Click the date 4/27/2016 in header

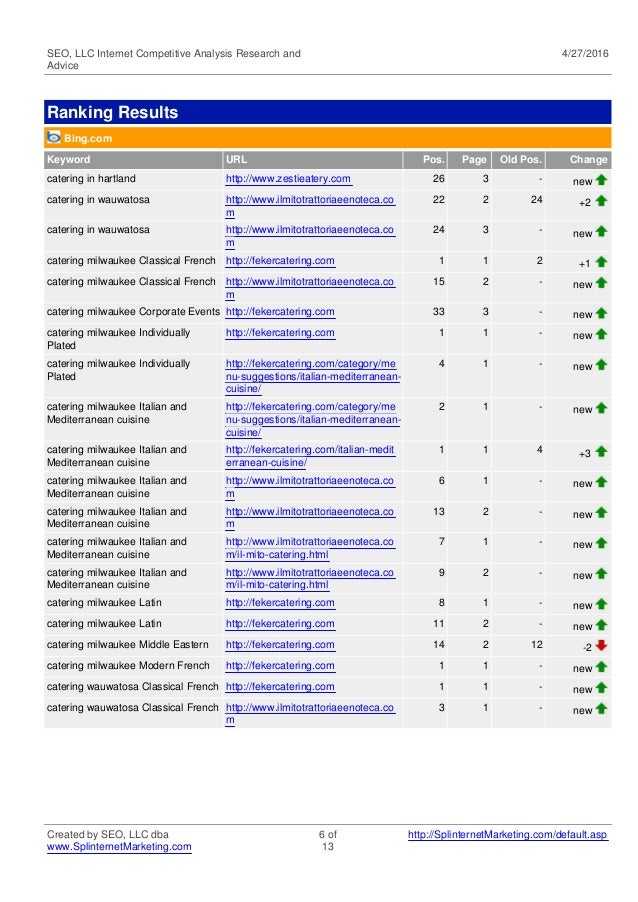click(585, 53)
